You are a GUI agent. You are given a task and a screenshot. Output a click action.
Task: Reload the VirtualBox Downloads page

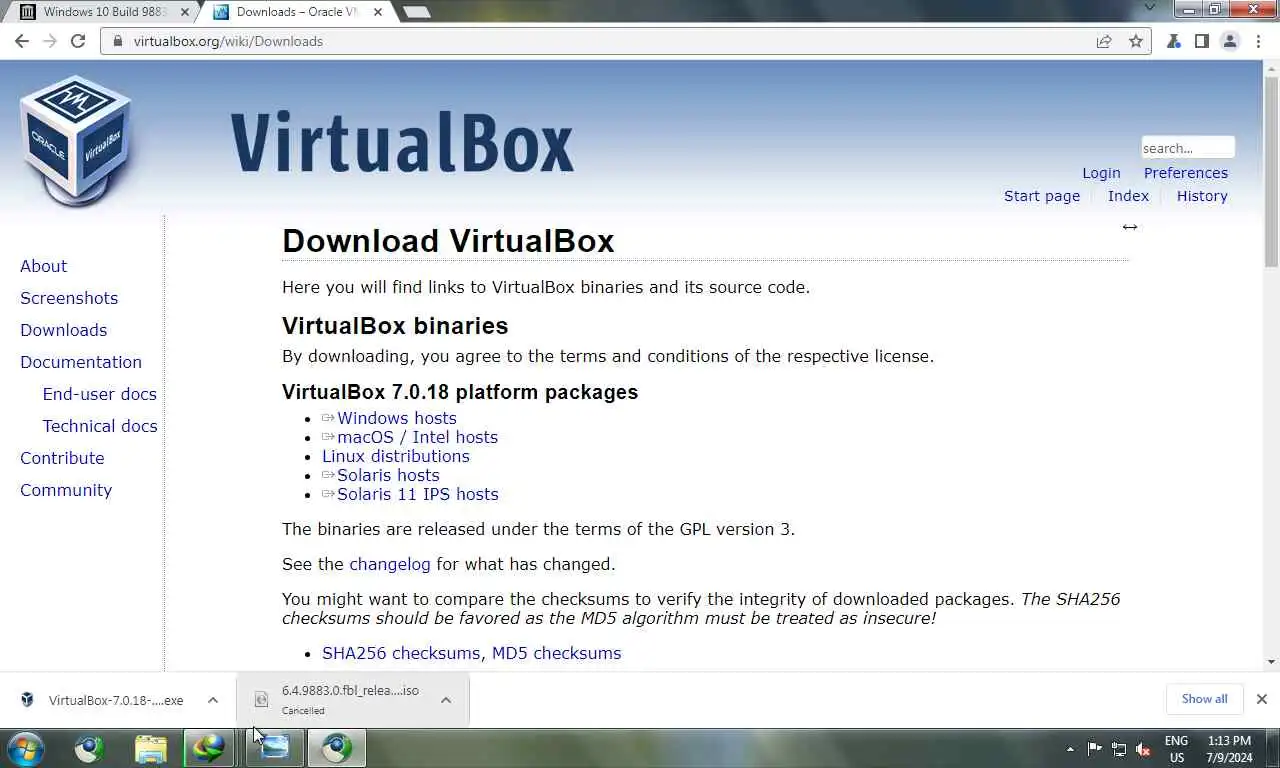point(78,41)
